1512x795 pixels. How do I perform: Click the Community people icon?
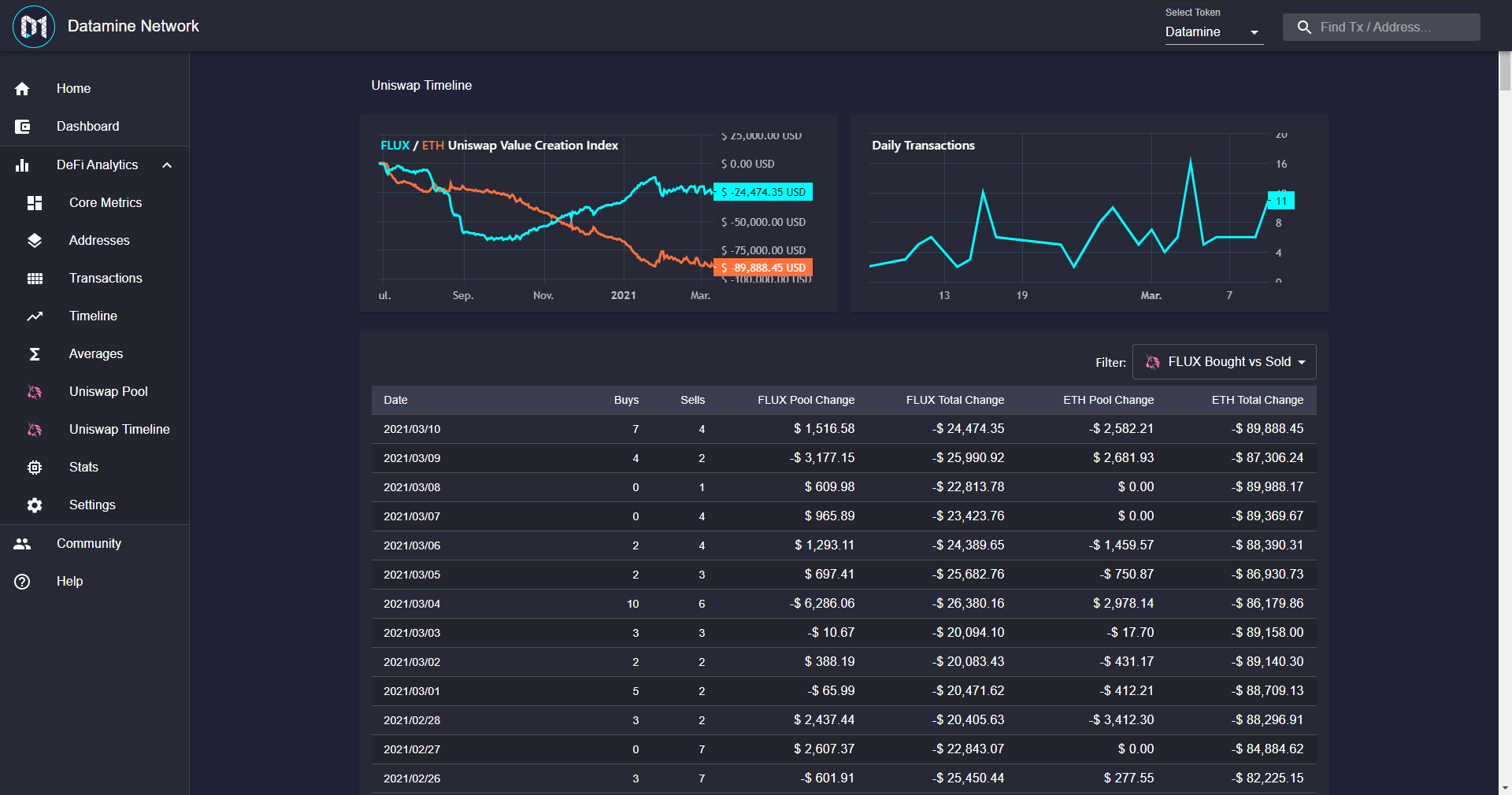[22, 544]
